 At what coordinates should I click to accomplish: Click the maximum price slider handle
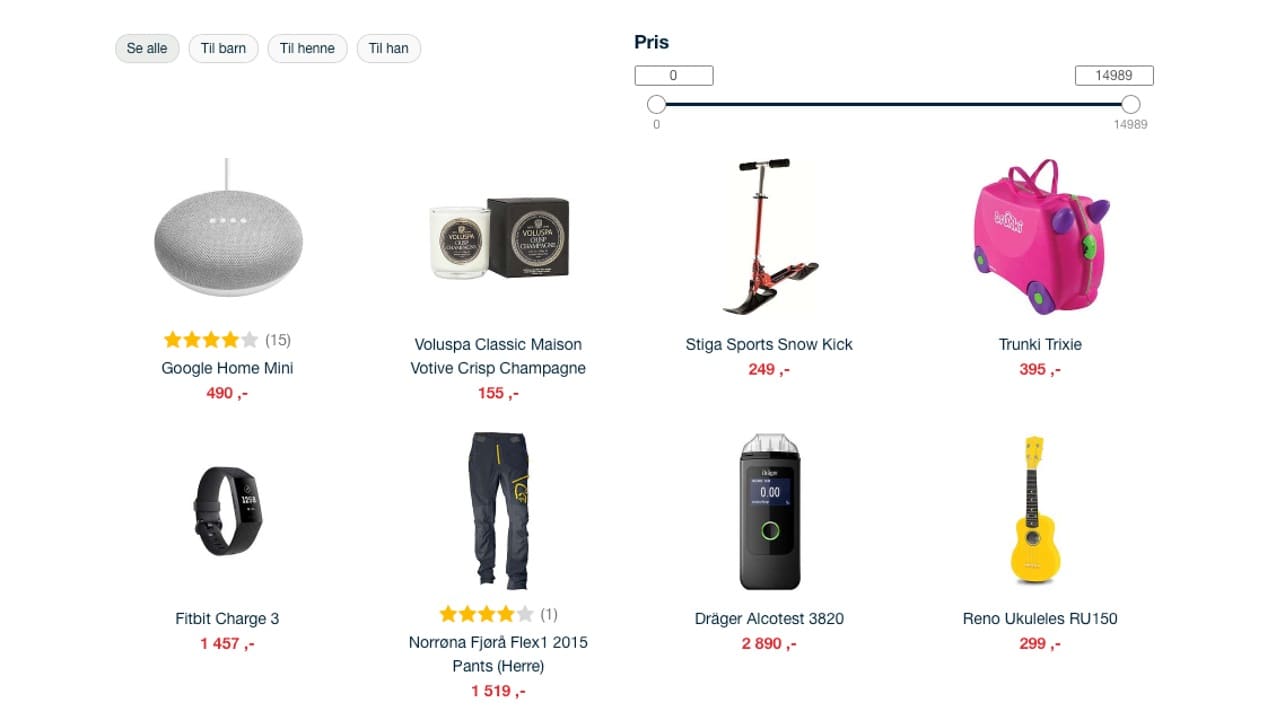[x=1131, y=104]
